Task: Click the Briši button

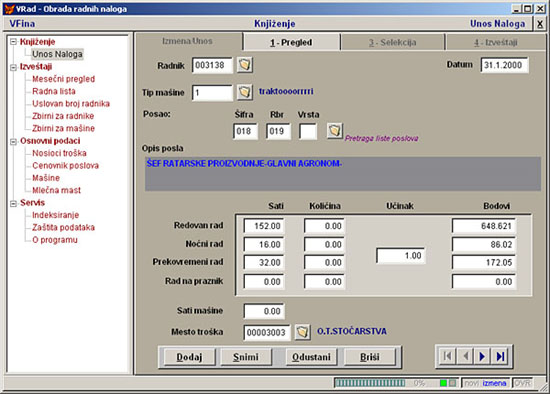Action: tap(370, 357)
